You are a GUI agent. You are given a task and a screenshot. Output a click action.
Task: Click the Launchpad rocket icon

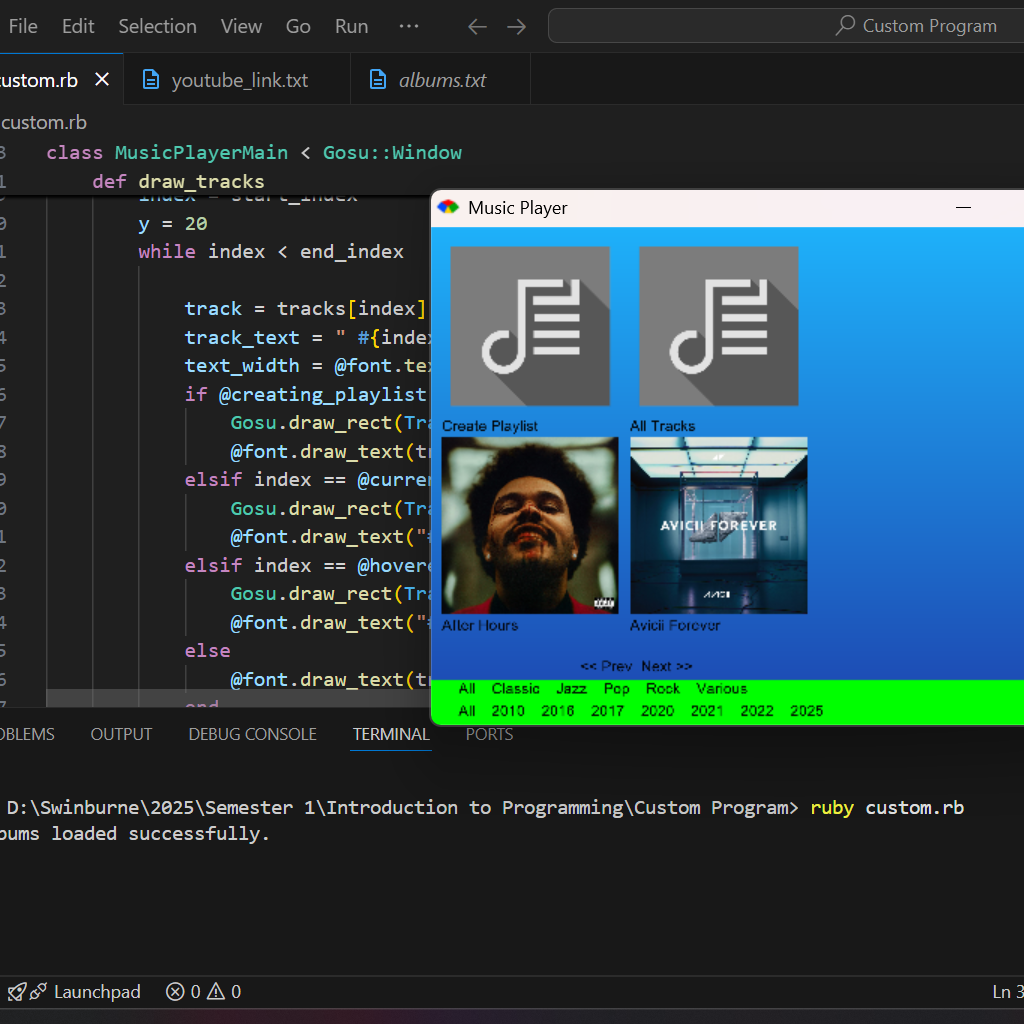tap(17, 991)
